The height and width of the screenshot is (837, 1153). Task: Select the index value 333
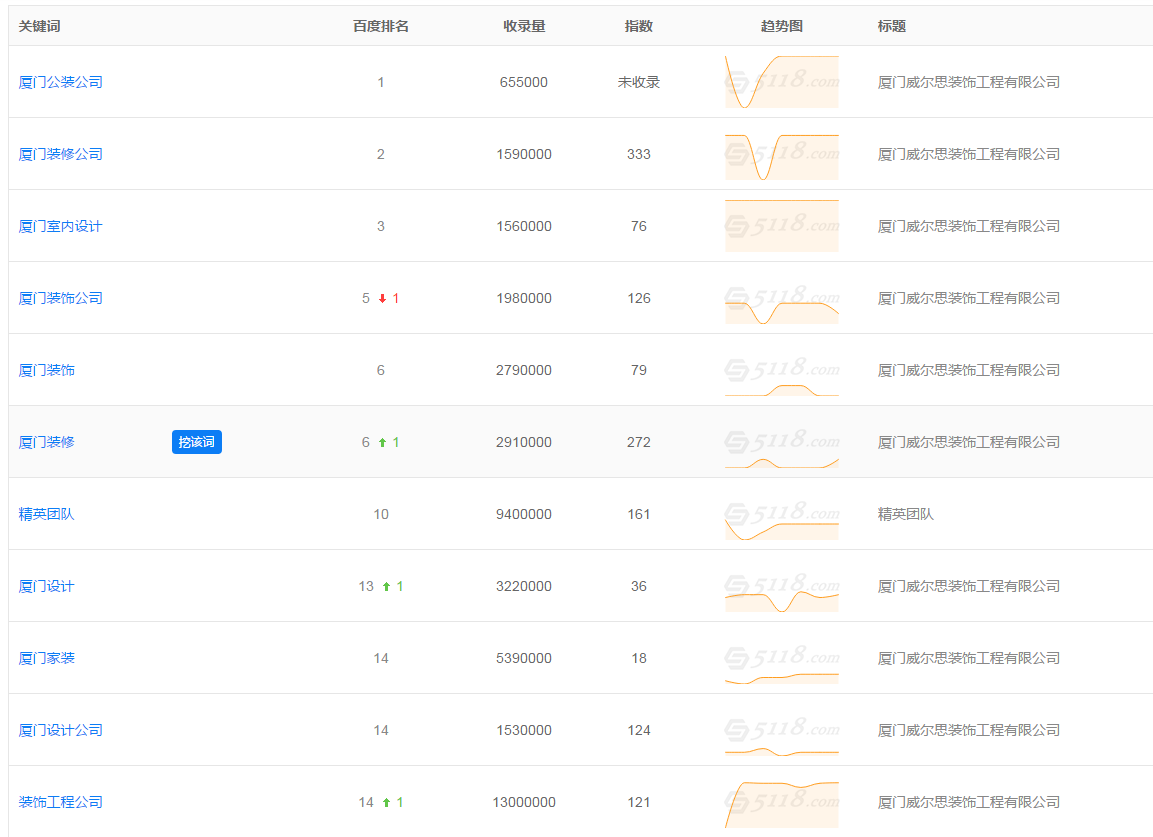click(x=638, y=154)
